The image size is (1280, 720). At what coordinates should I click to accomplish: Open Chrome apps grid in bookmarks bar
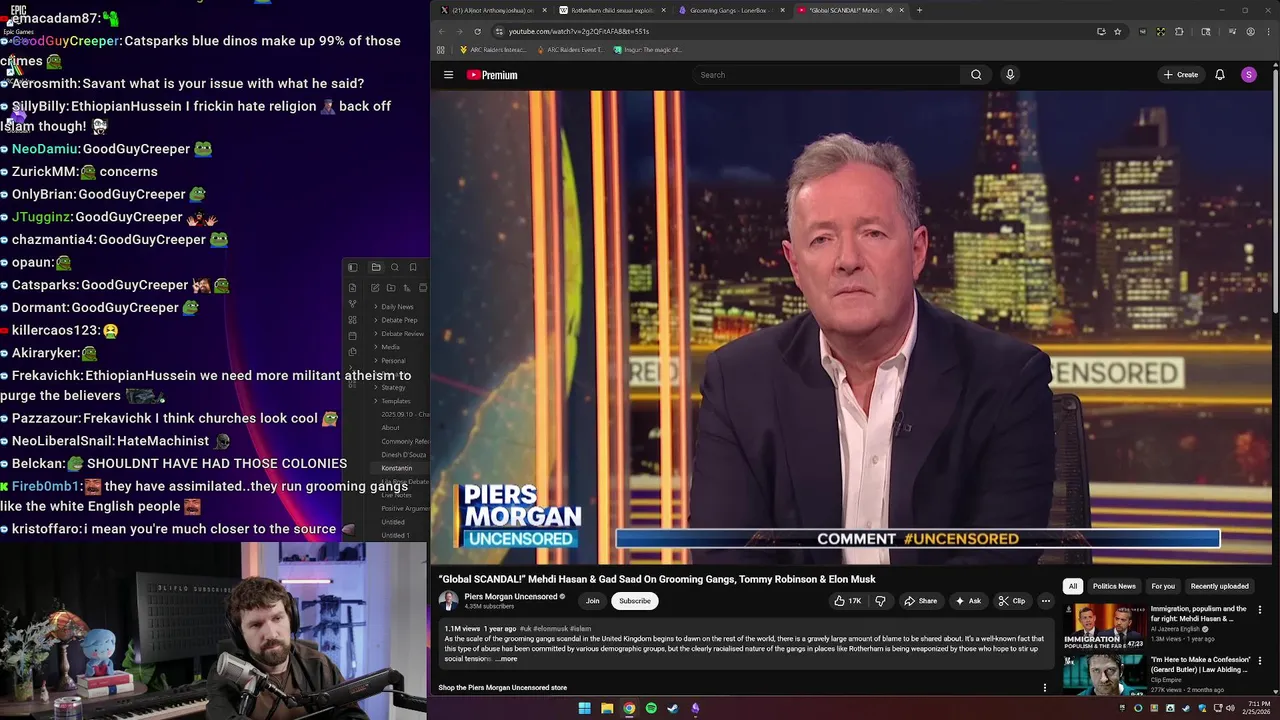click(x=441, y=50)
